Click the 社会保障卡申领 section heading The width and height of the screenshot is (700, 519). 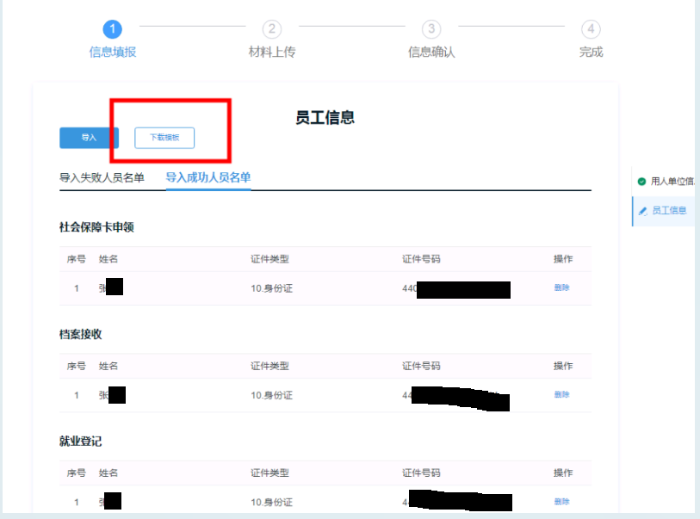pos(97,227)
